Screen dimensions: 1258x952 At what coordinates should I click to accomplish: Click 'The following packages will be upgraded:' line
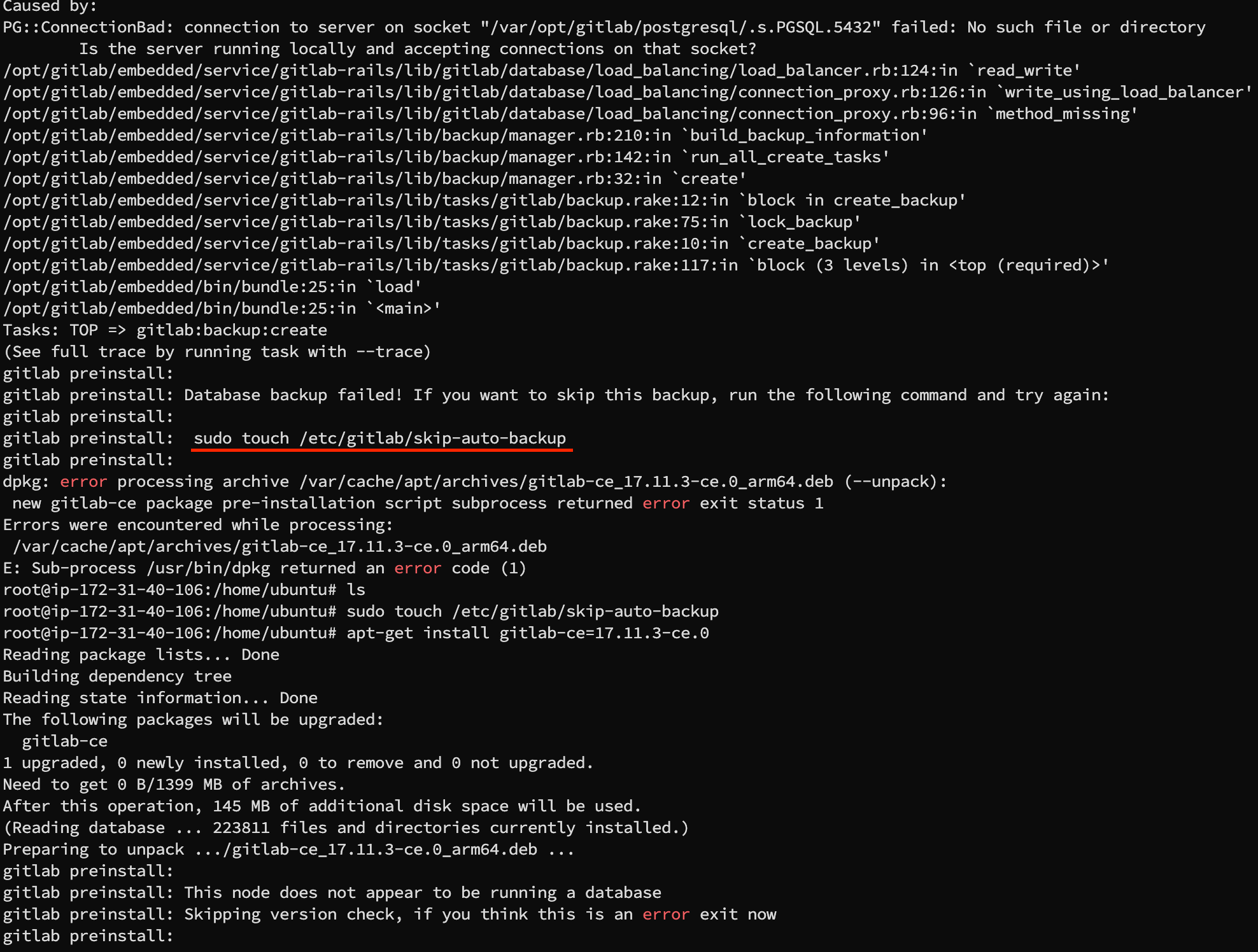(x=194, y=720)
